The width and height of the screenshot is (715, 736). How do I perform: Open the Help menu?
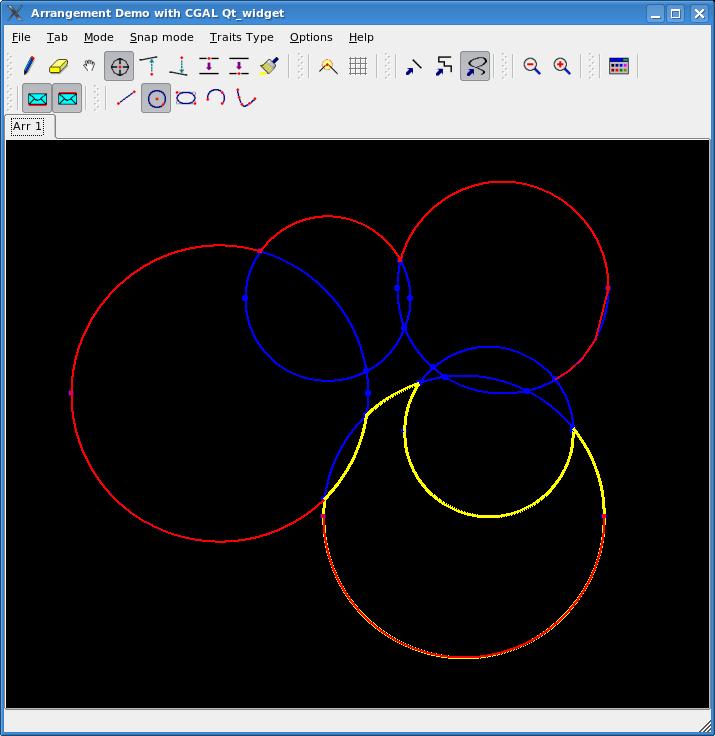(x=361, y=37)
